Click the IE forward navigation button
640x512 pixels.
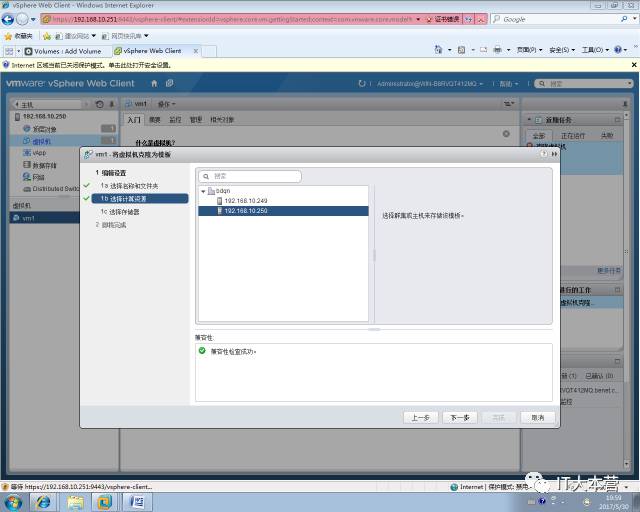click(x=22, y=19)
